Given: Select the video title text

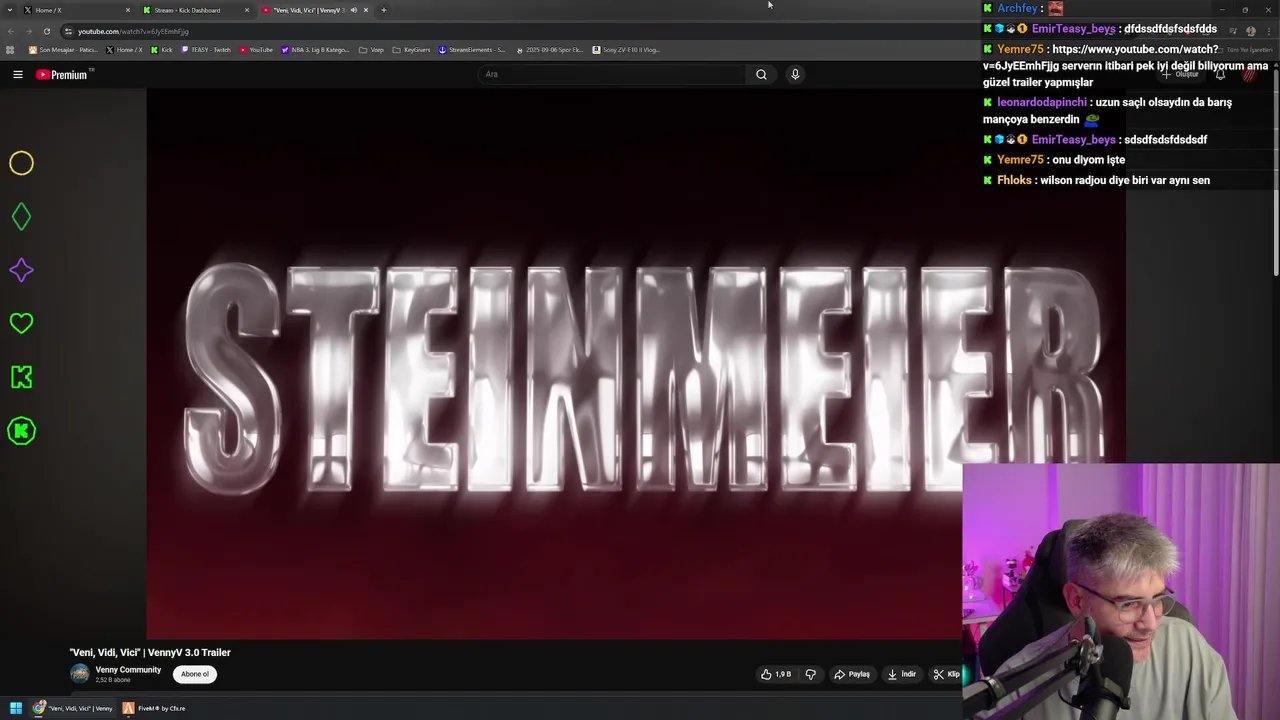Looking at the screenshot, I should coord(150,652).
